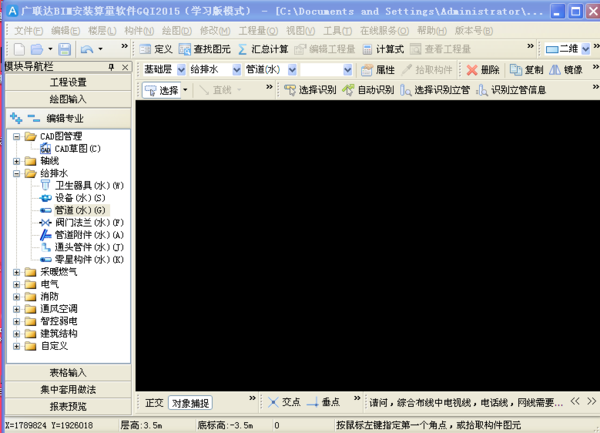
Task: Collapse the 给排水 tree node
Action: pos(16,173)
